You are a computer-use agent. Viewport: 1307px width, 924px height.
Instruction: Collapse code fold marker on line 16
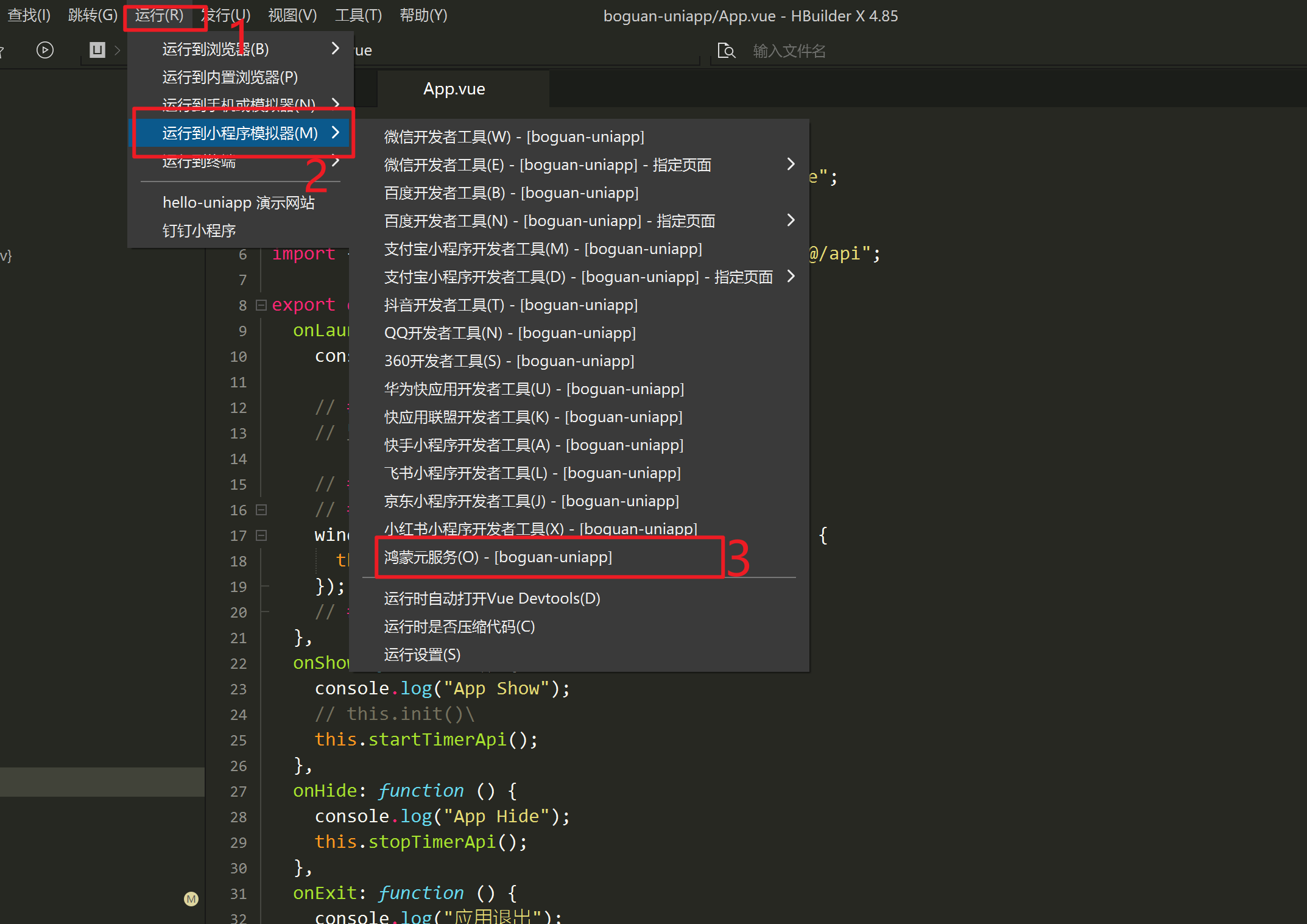click(x=261, y=510)
